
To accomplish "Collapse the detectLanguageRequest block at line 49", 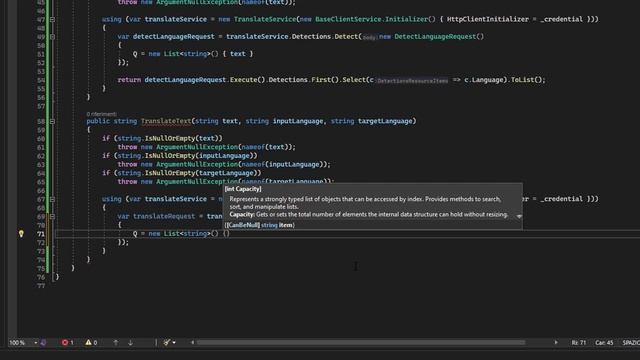I will 52,37.
